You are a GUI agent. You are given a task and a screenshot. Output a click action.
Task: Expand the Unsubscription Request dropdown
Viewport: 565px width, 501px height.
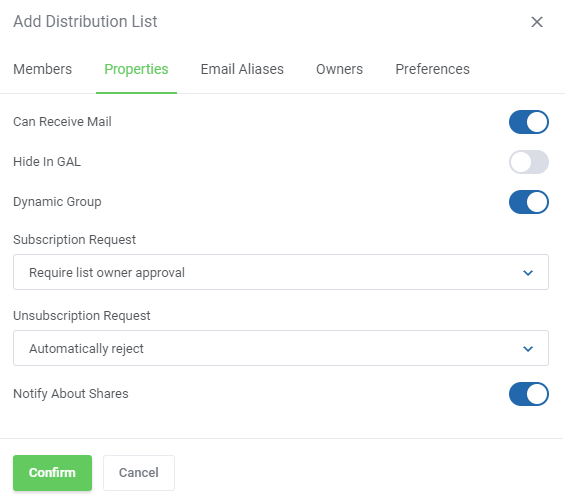(x=281, y=348)
